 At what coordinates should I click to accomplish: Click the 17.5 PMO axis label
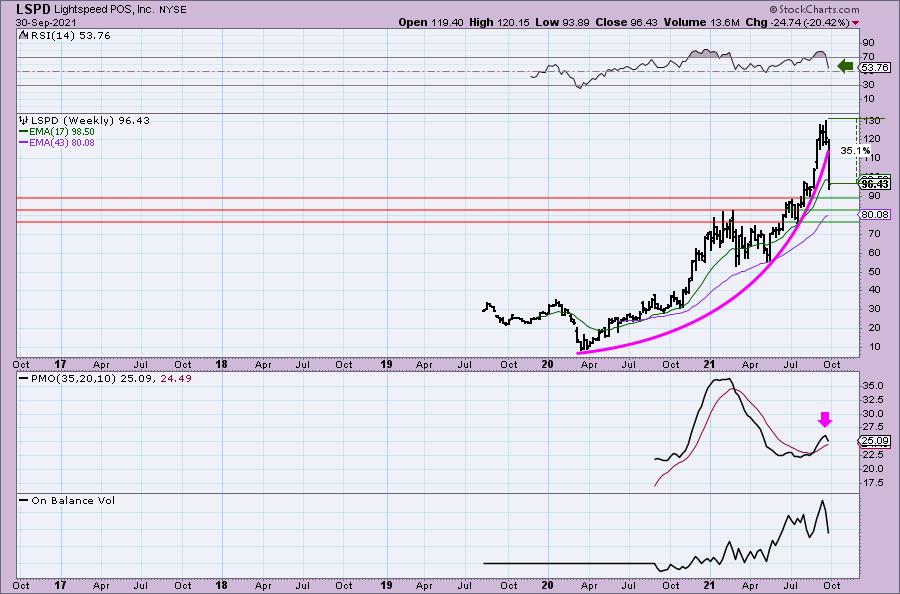click(873, 482)
